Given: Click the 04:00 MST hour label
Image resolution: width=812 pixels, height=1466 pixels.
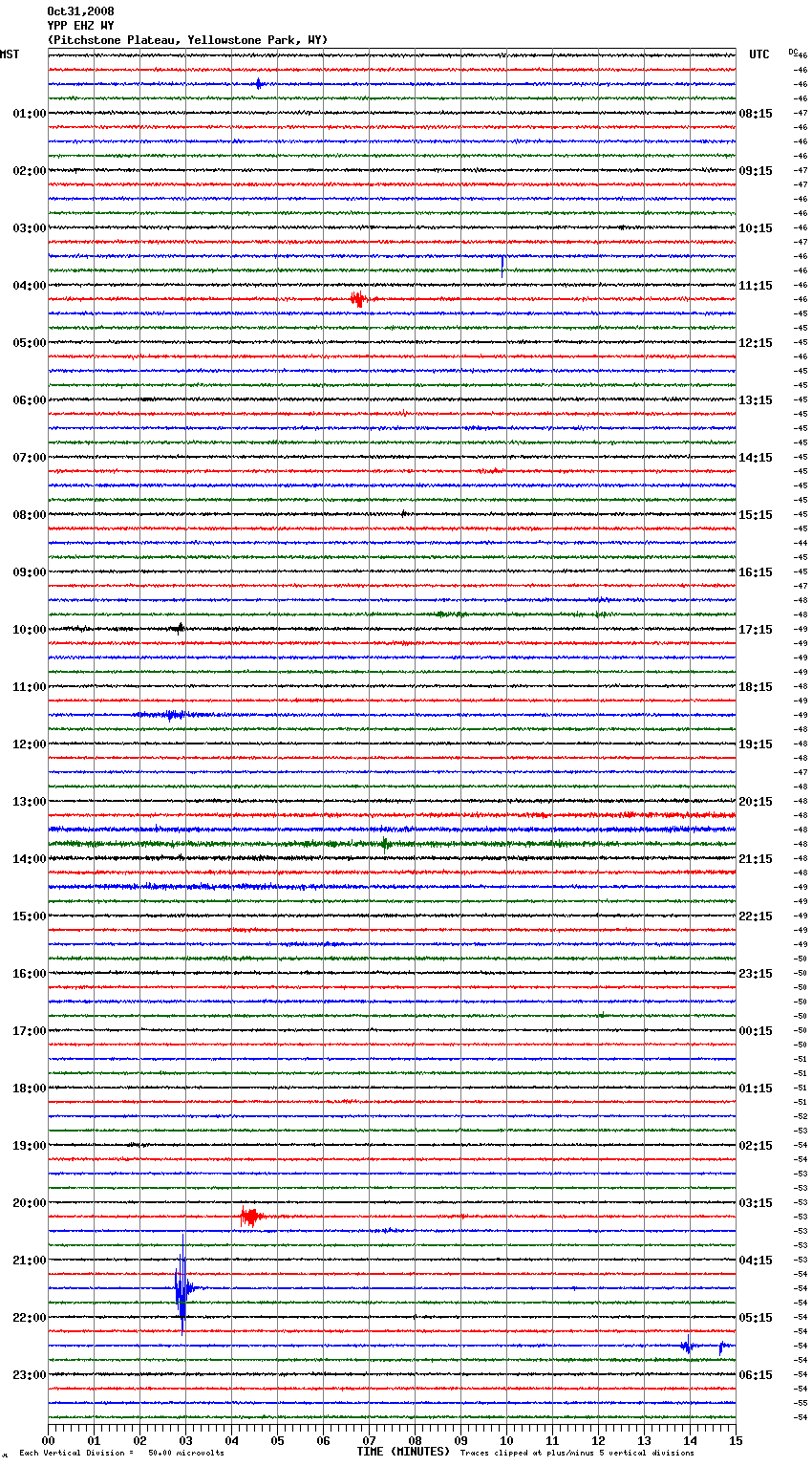Looking at the screenshot, I should coord(30,286).
